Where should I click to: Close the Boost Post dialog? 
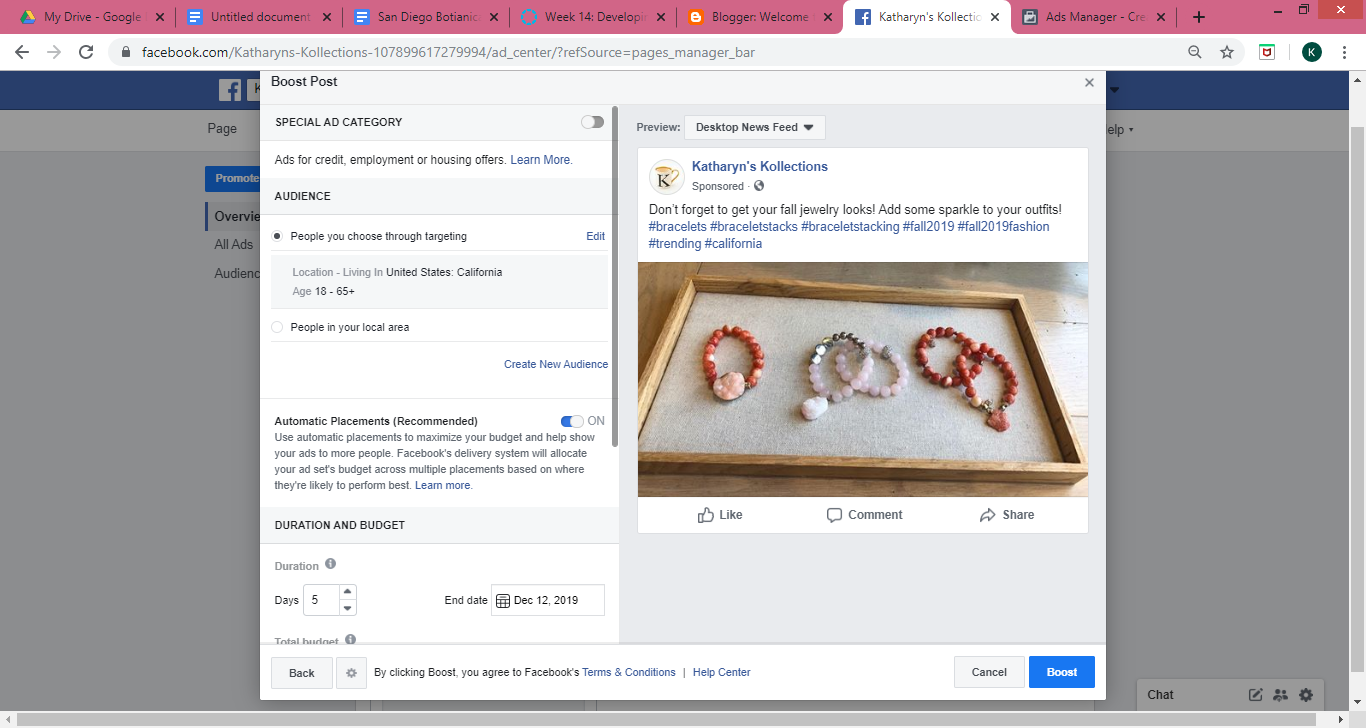click(x=1089, y=83)
